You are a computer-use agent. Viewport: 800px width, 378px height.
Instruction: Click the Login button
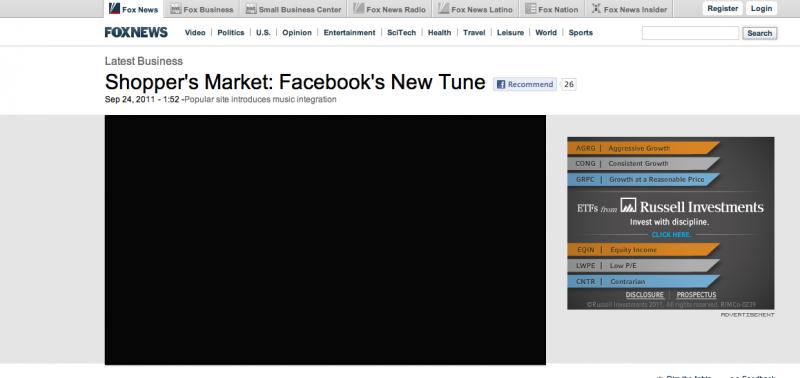click(x=761, y=9)
